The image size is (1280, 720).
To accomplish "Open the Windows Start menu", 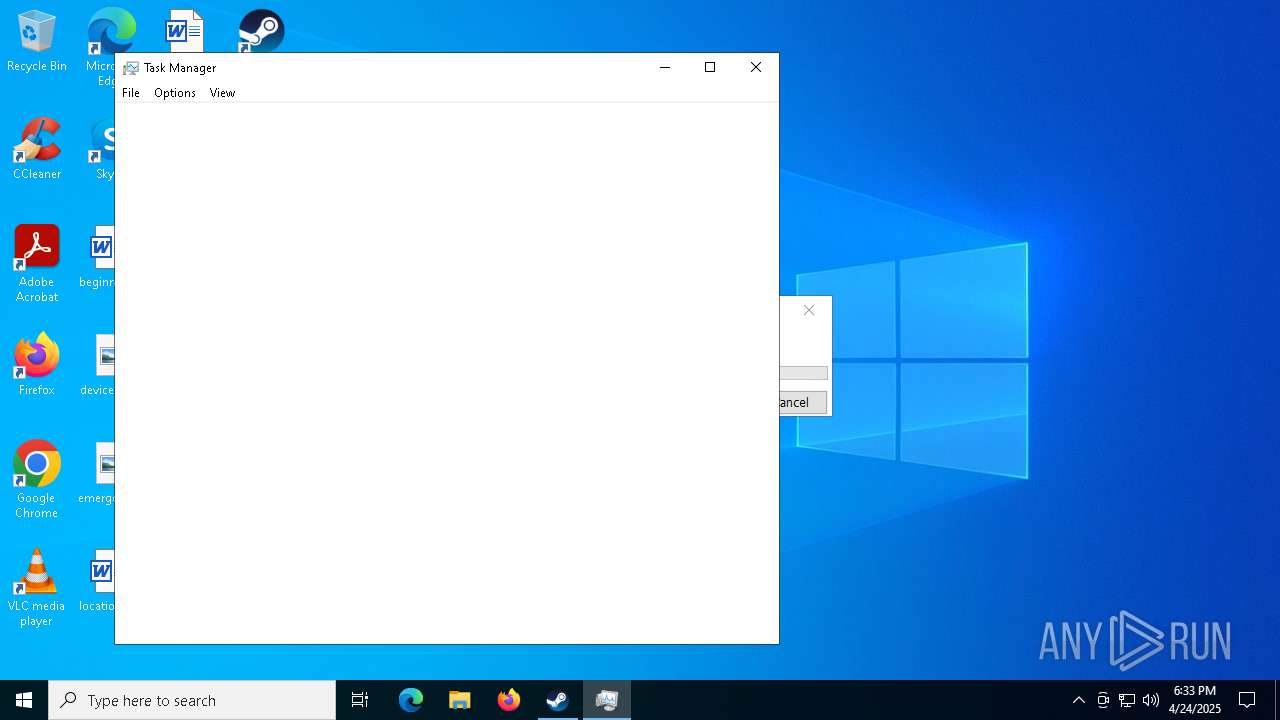I will pos(24,700).
